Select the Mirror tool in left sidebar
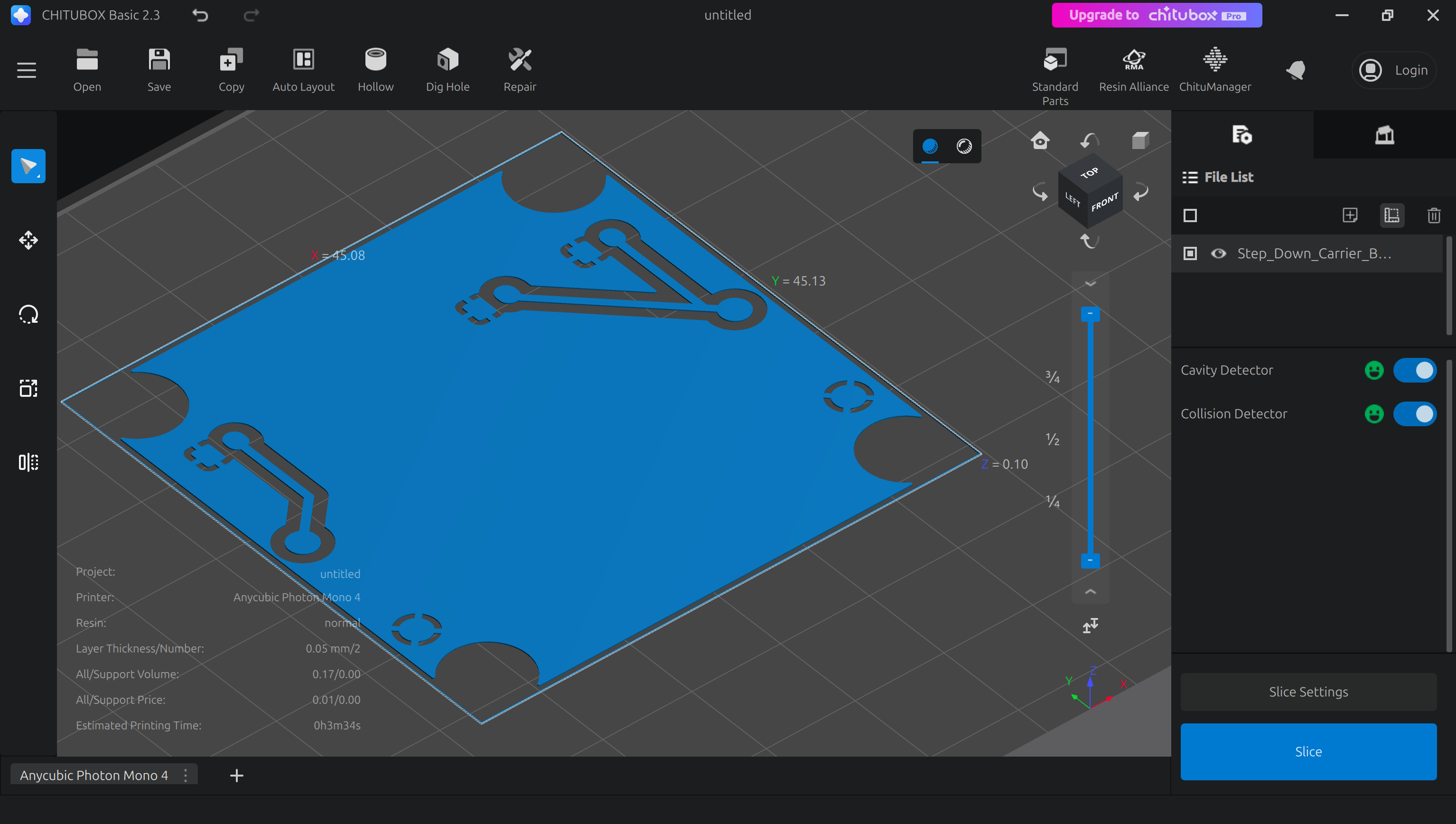 (x=28, y=462)
